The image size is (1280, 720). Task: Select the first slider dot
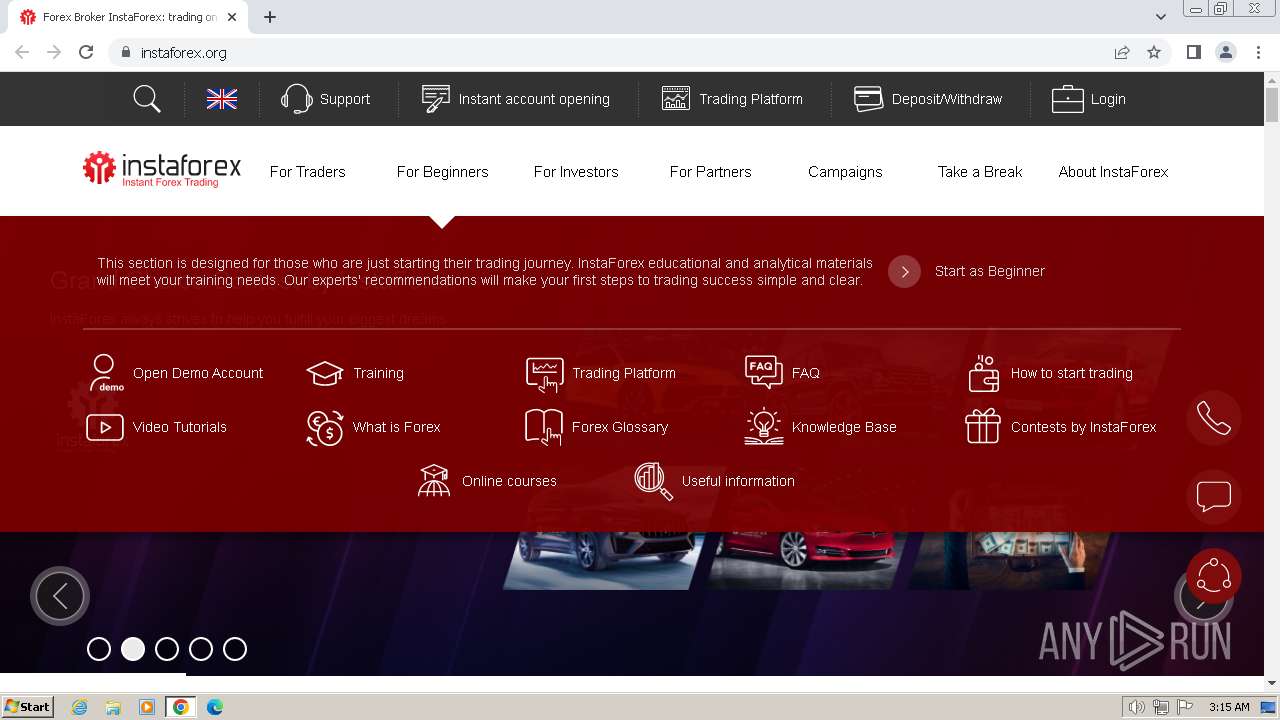point(99,649)
